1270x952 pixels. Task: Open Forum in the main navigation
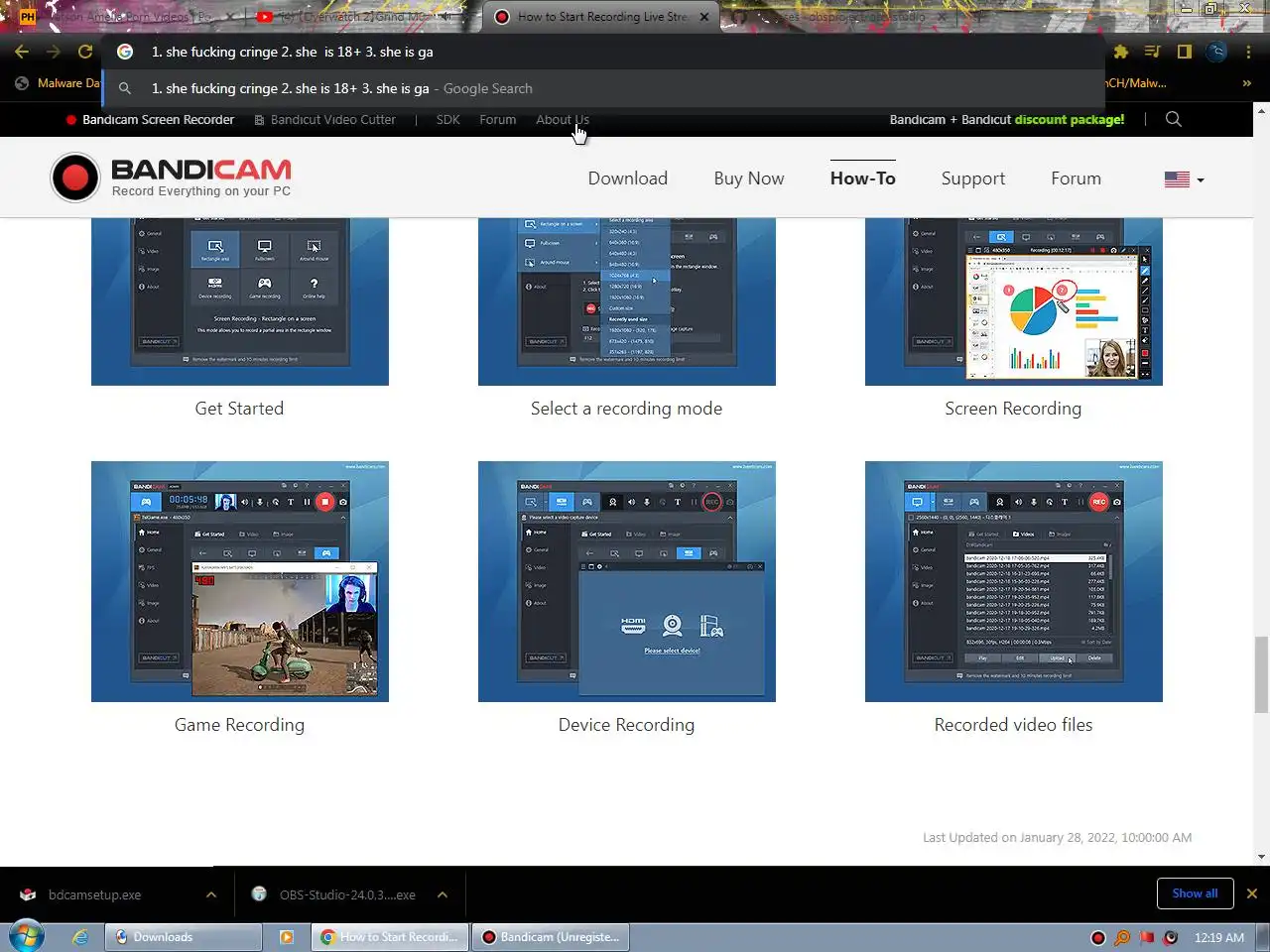(x=1076, y=178)
